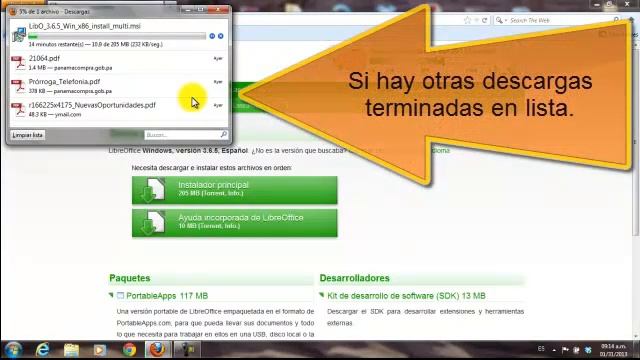This screenshot has height=360, width=640.
Task: Click the Ayuda incorporada download arrow icon
Action: point(152,223)
